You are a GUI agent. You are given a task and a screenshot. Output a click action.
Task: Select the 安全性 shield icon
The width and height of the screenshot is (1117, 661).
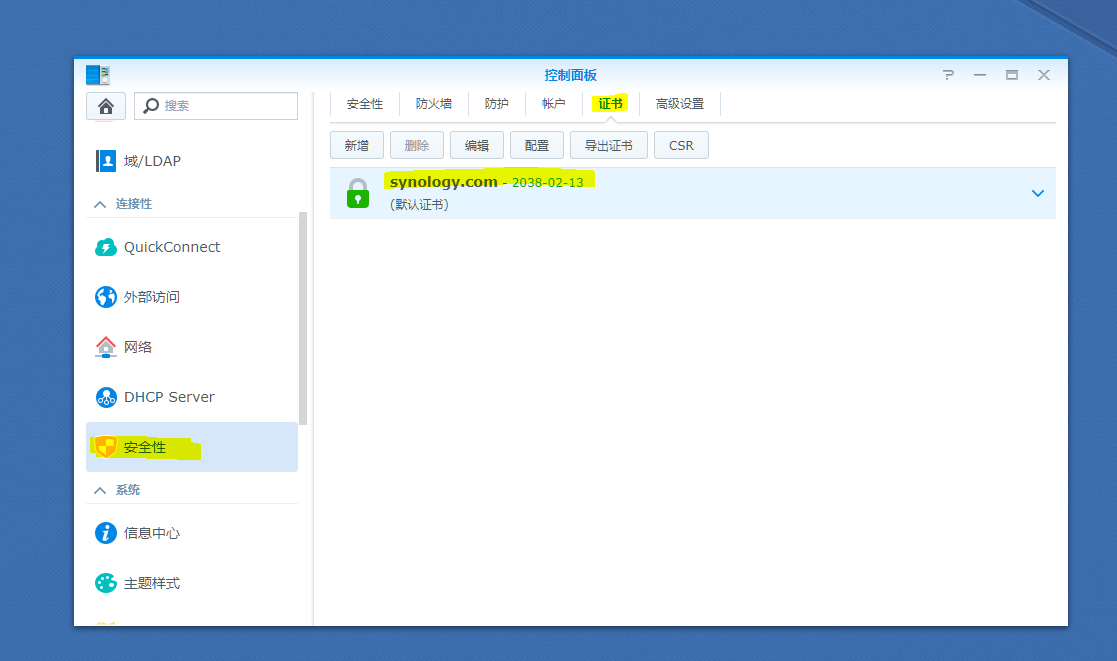[106, 447]
